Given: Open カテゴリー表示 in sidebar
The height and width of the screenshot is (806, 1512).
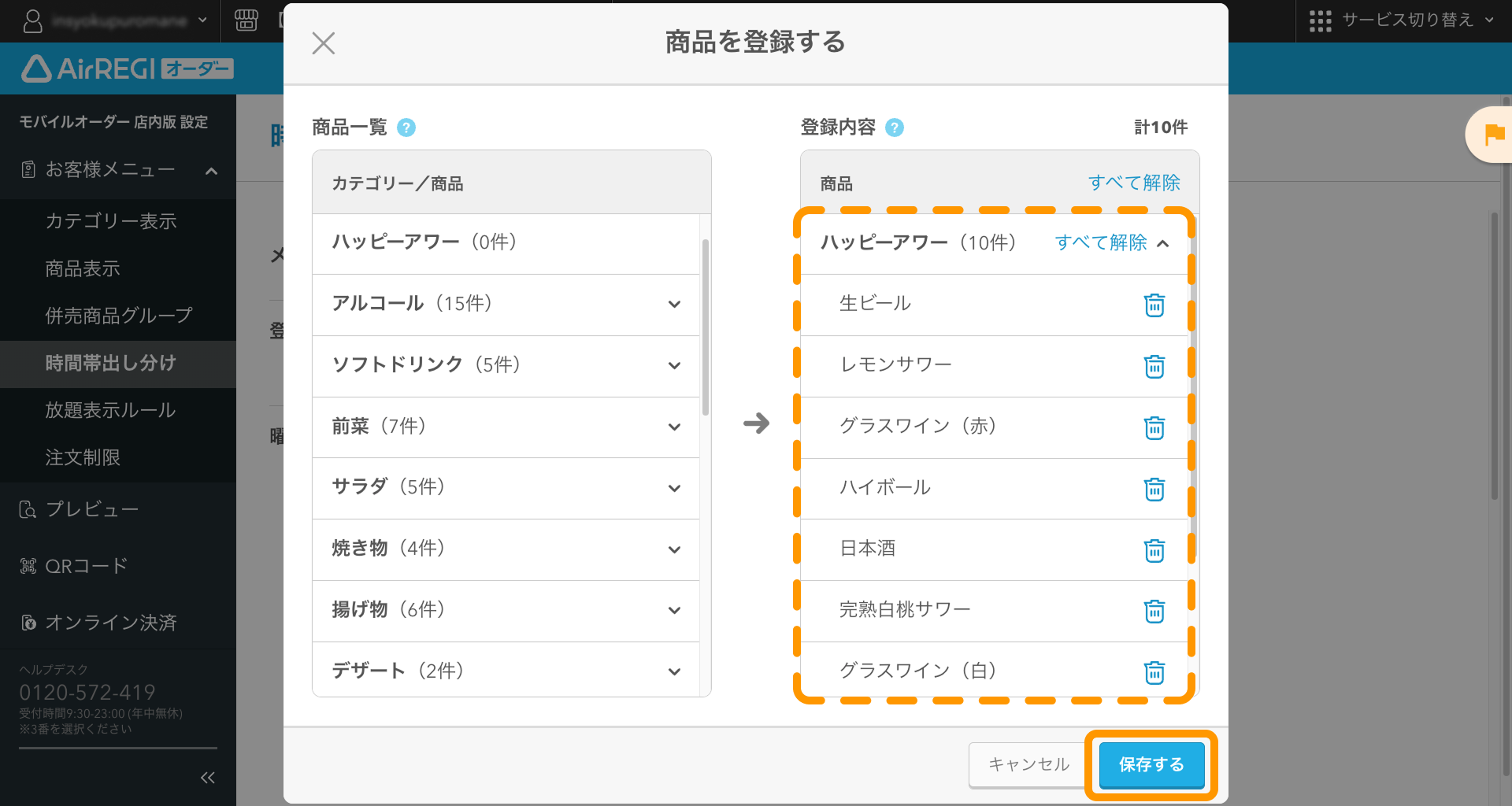Looking at the screenshot, I should coord(111,221).
